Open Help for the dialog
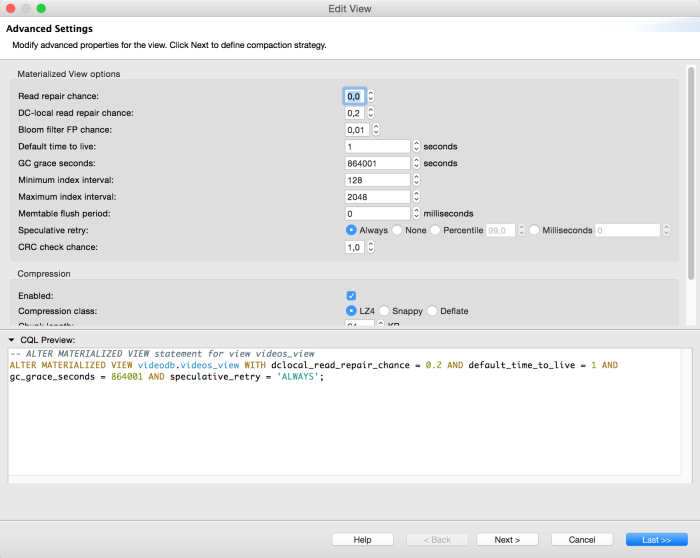This screenshot has height=558, width=700. click(x=362, y=540)
